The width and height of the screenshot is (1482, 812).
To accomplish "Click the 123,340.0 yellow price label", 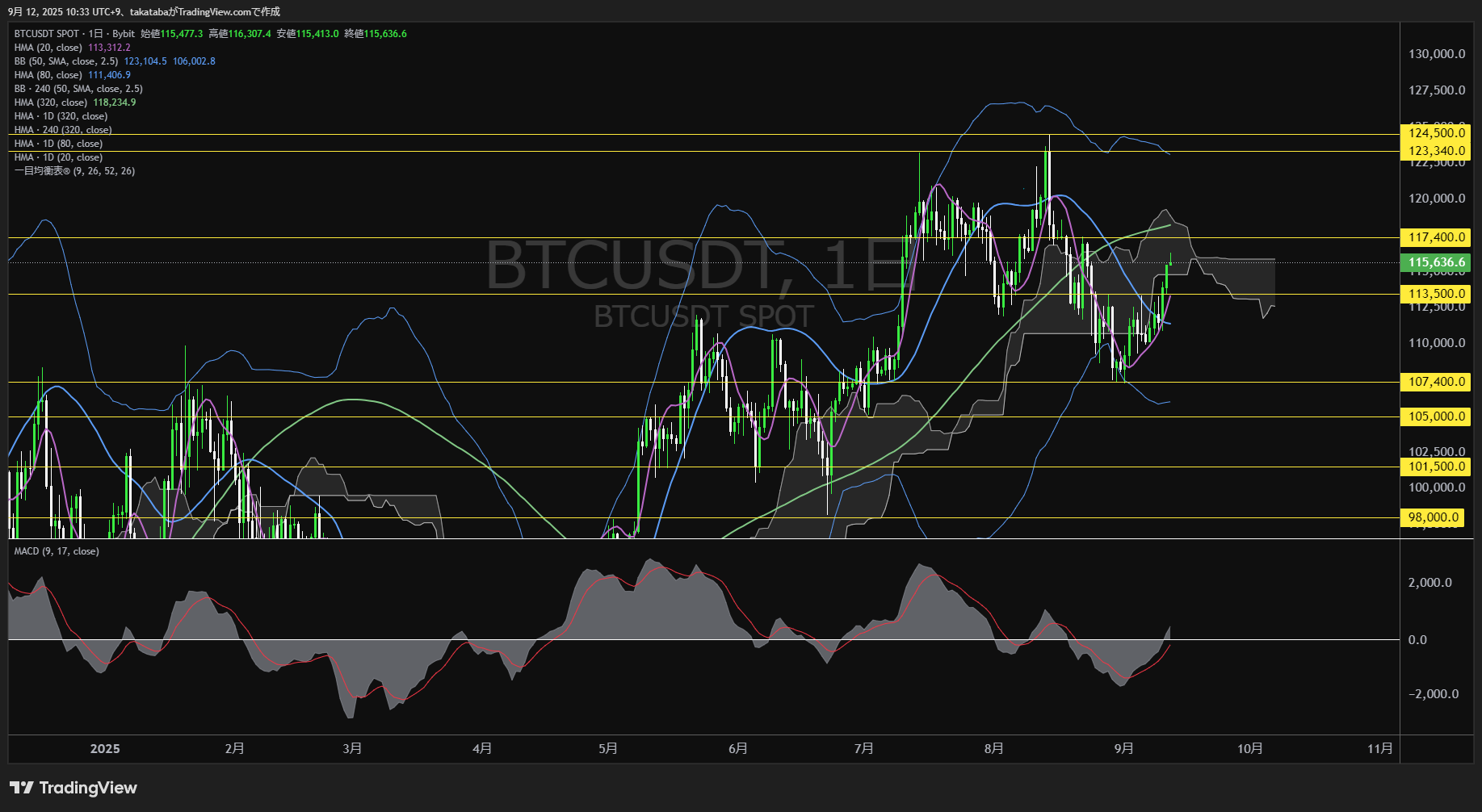I will click(1437, 151).
